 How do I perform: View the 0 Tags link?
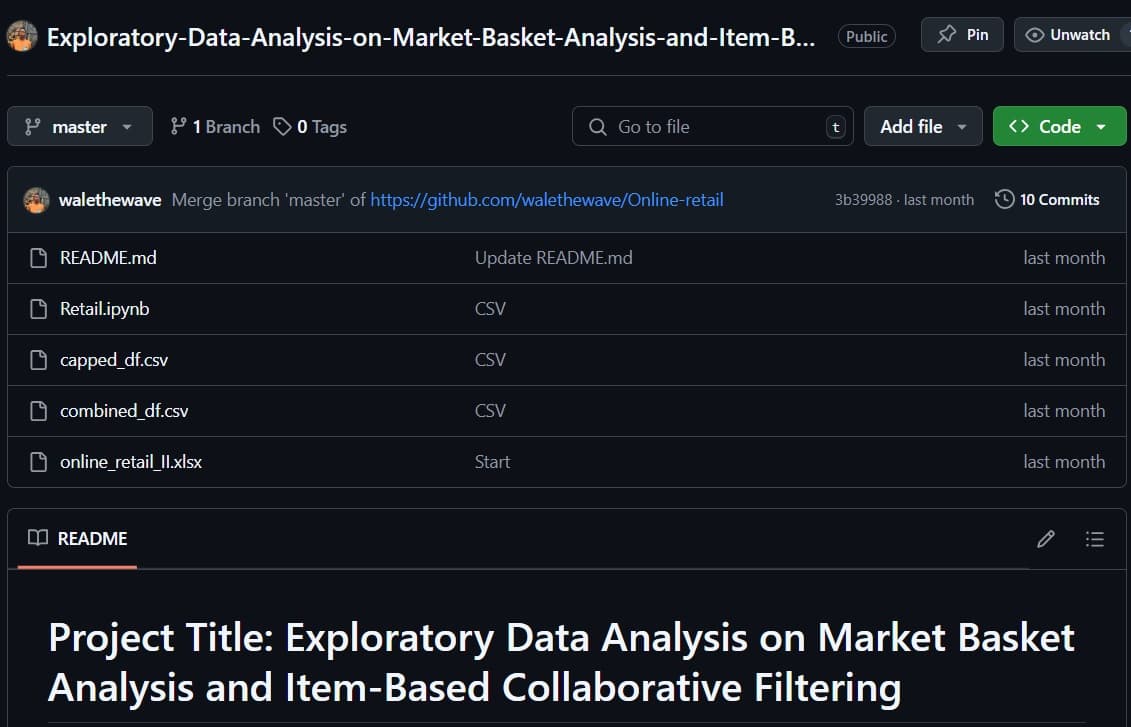click(x=310, y=127)
